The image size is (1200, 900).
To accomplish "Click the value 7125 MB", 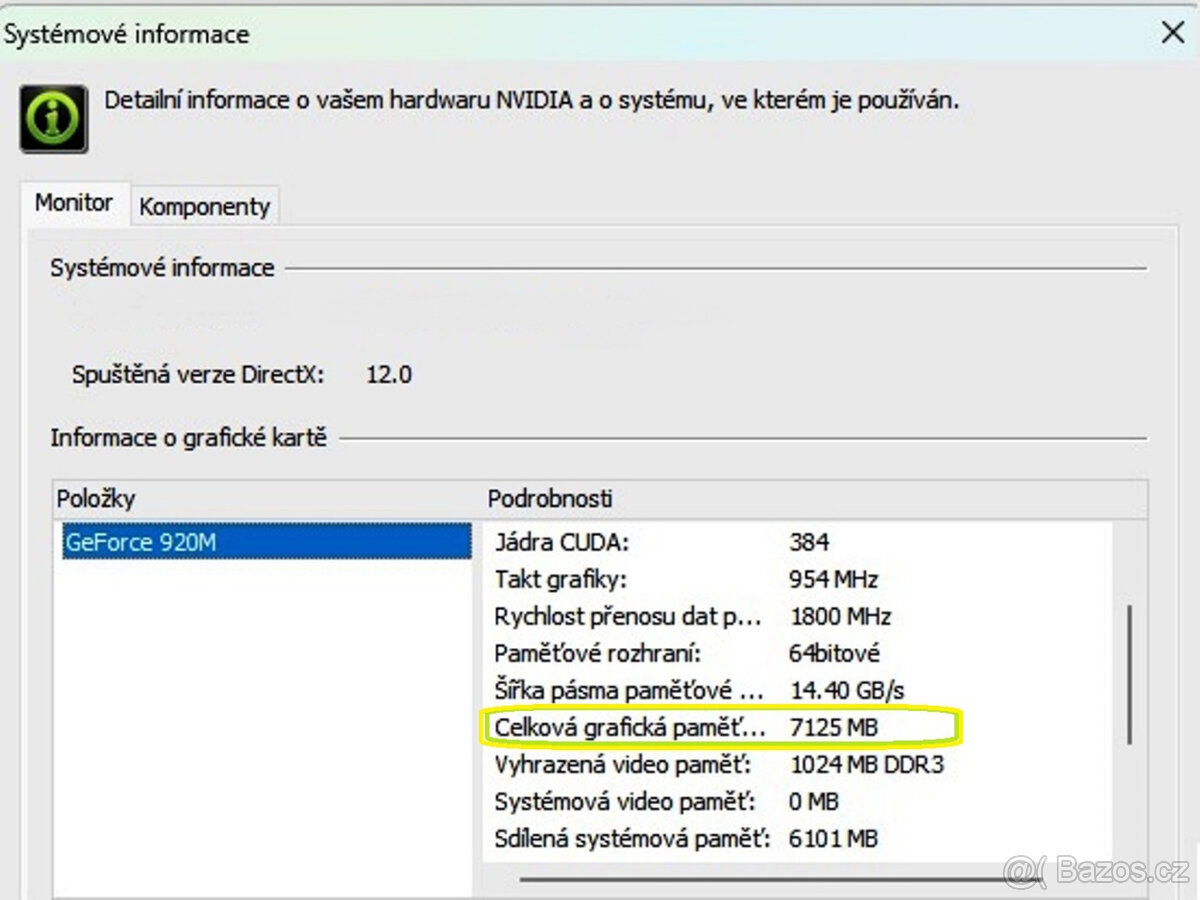I will point(836,727).
